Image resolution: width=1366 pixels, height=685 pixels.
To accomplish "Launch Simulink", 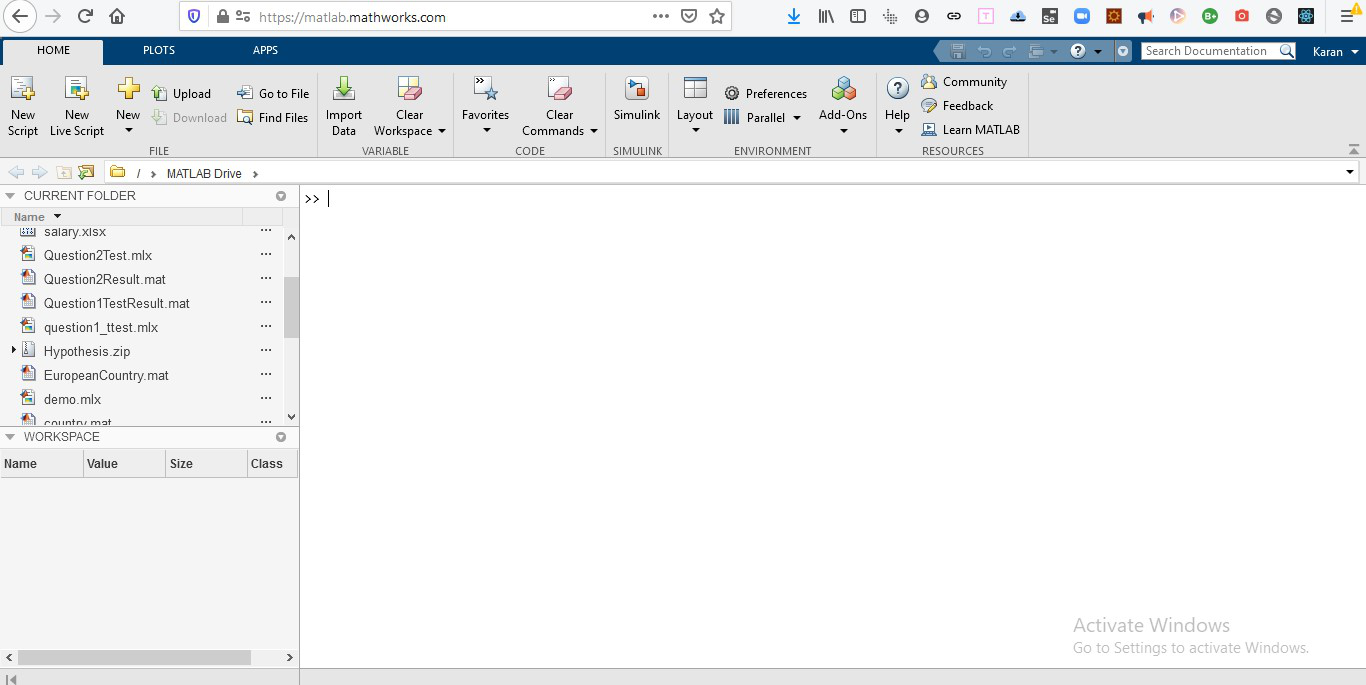I will click(637, 100).
